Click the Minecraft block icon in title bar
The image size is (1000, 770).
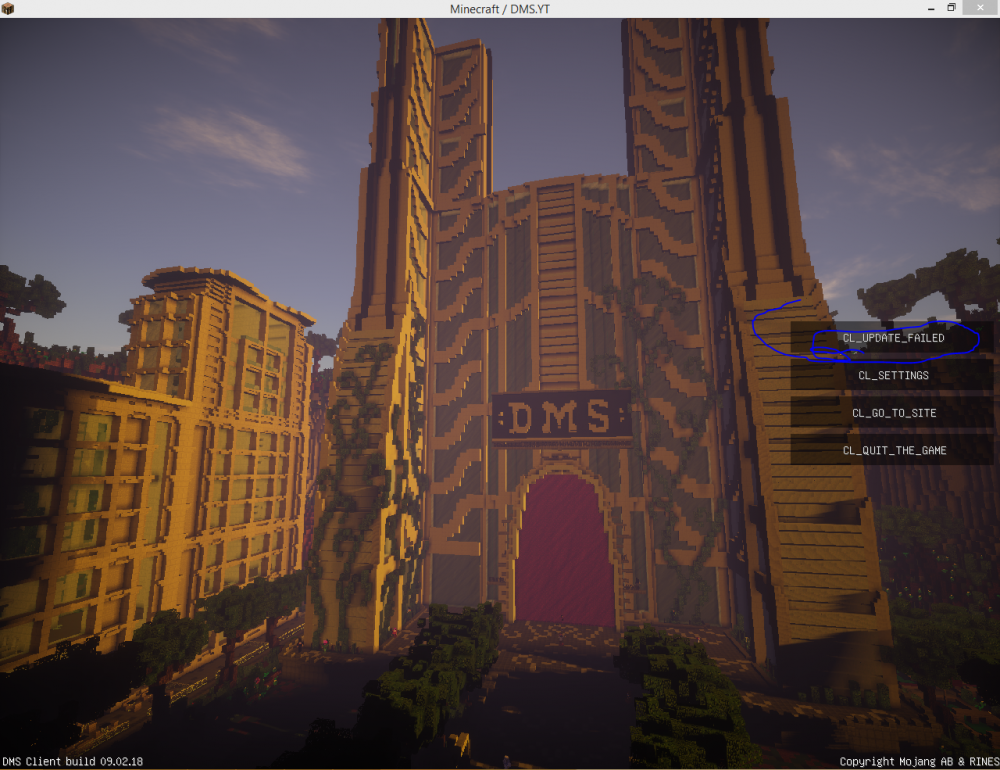pos(9,9)
